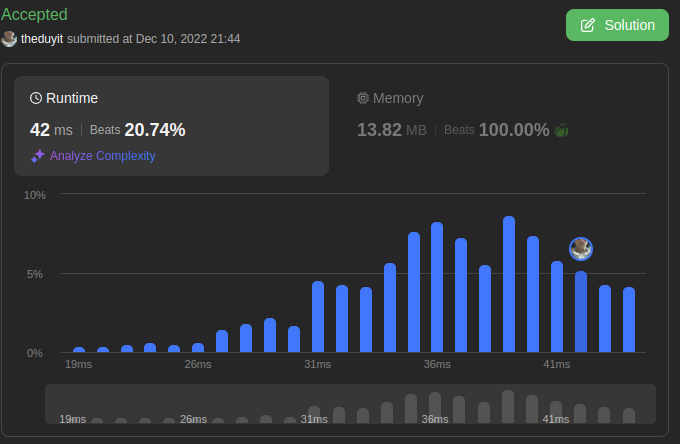Click the theduyit avatar beside the username
This screenshot has width=680, height=444.
tap(9, 39)
